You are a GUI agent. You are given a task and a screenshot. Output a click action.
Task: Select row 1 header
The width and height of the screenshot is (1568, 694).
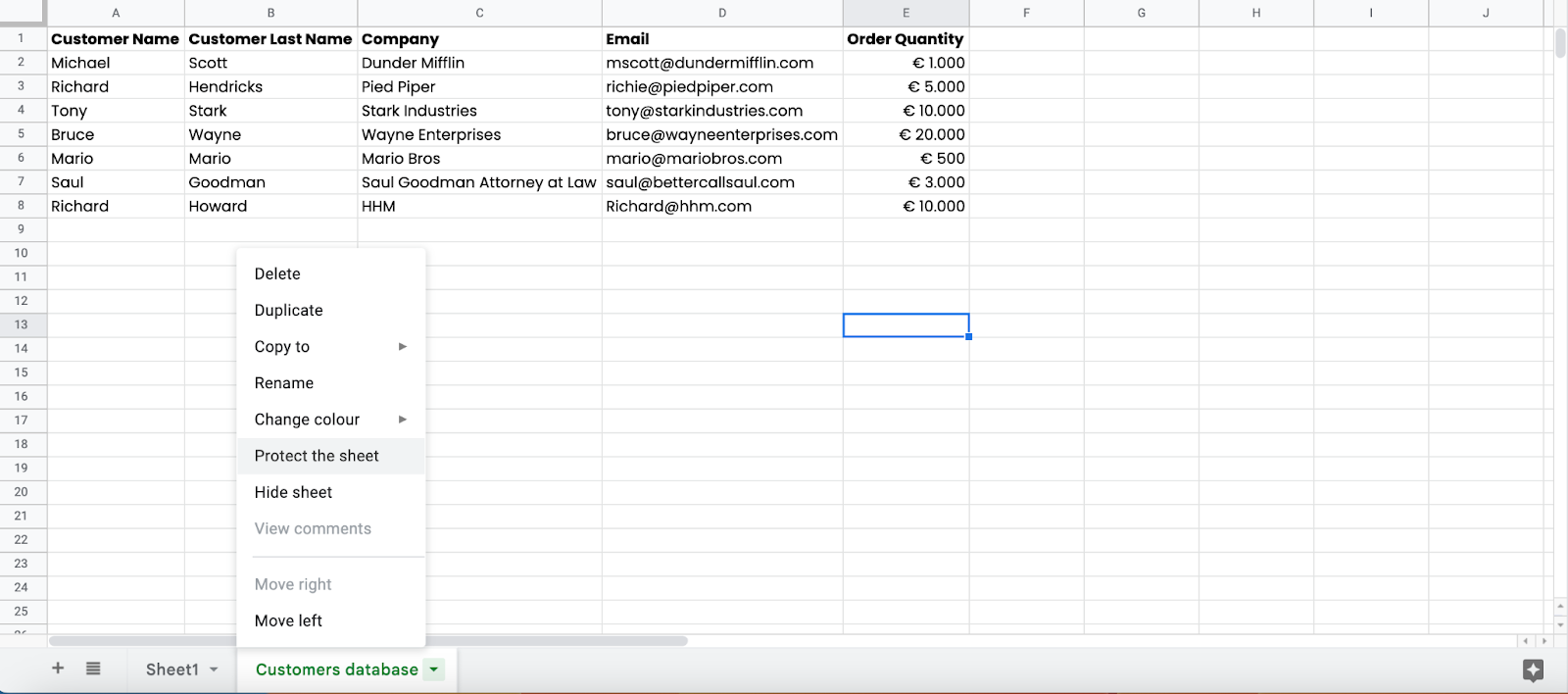pyautogui.click(x=22, y=38)
